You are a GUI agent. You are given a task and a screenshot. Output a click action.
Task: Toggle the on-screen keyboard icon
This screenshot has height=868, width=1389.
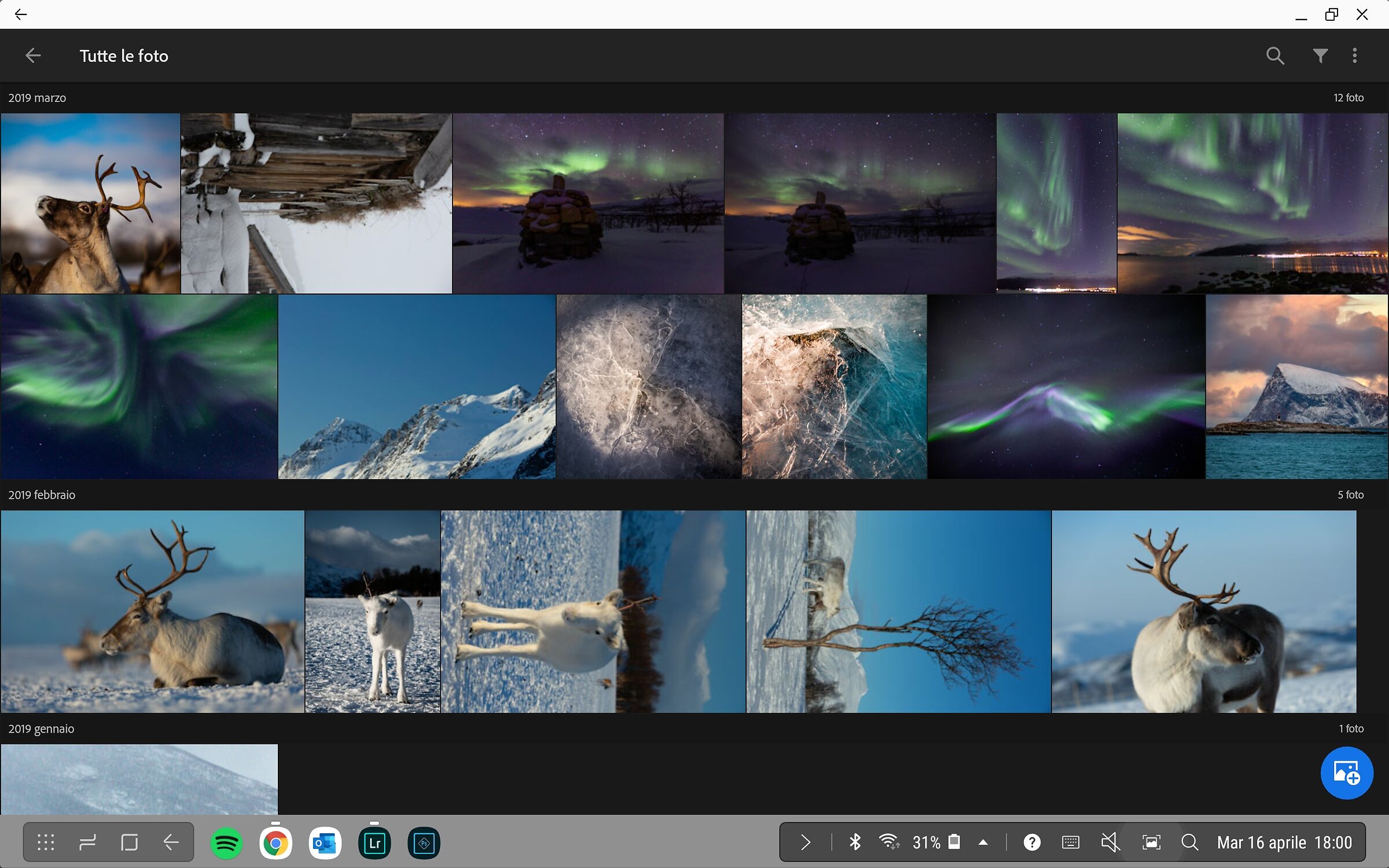(1071, 842)
